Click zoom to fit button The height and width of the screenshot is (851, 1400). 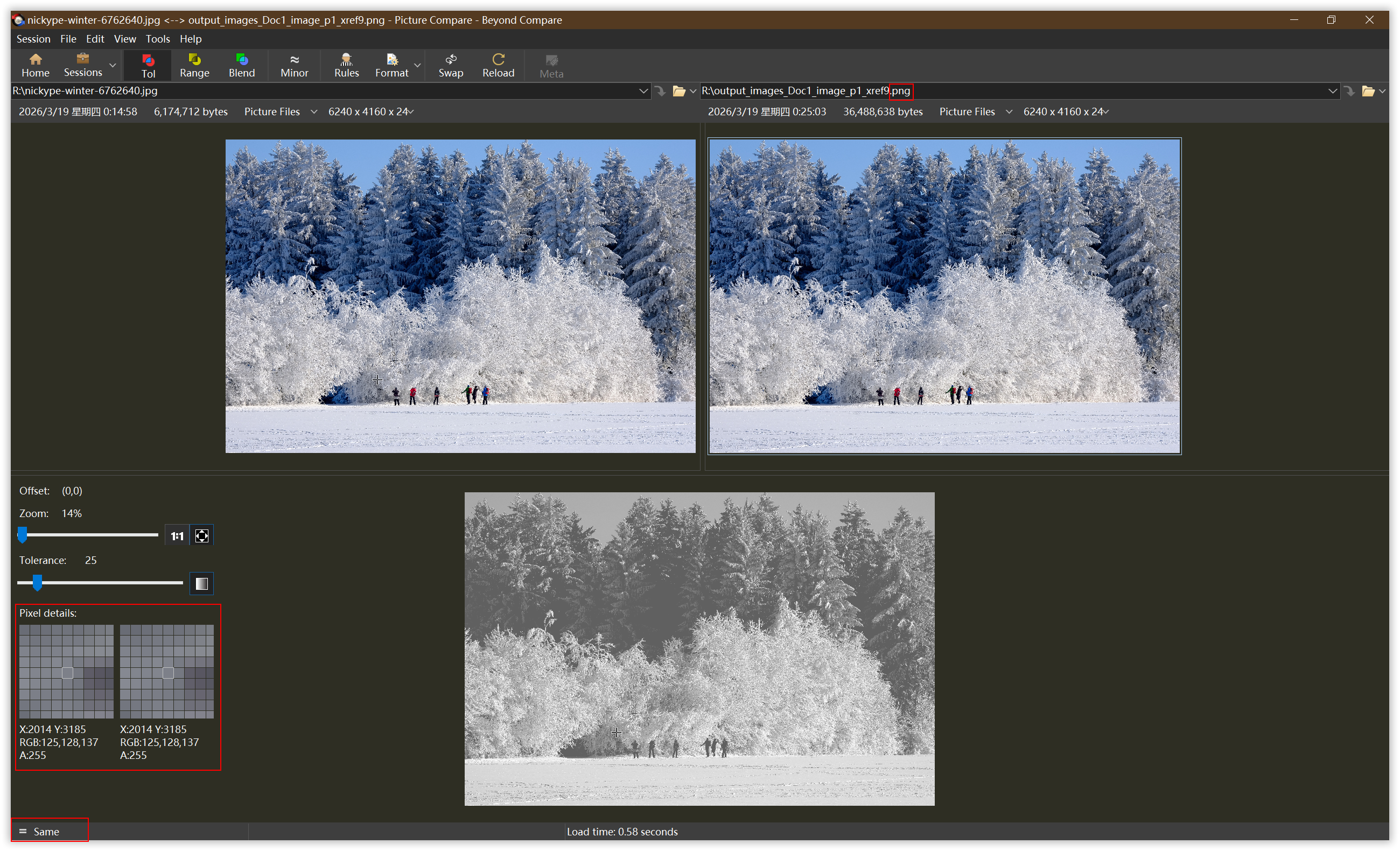[202, 535]
